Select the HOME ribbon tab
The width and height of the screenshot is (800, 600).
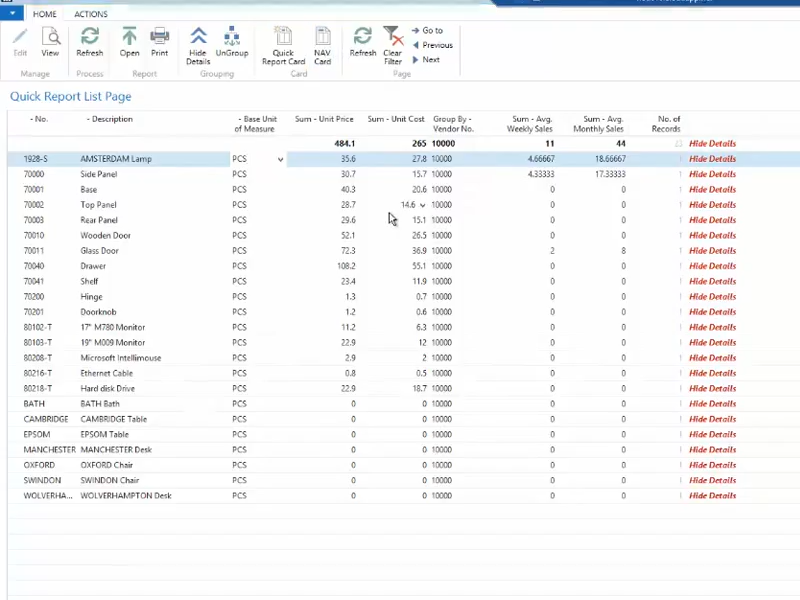click(44, 13)
